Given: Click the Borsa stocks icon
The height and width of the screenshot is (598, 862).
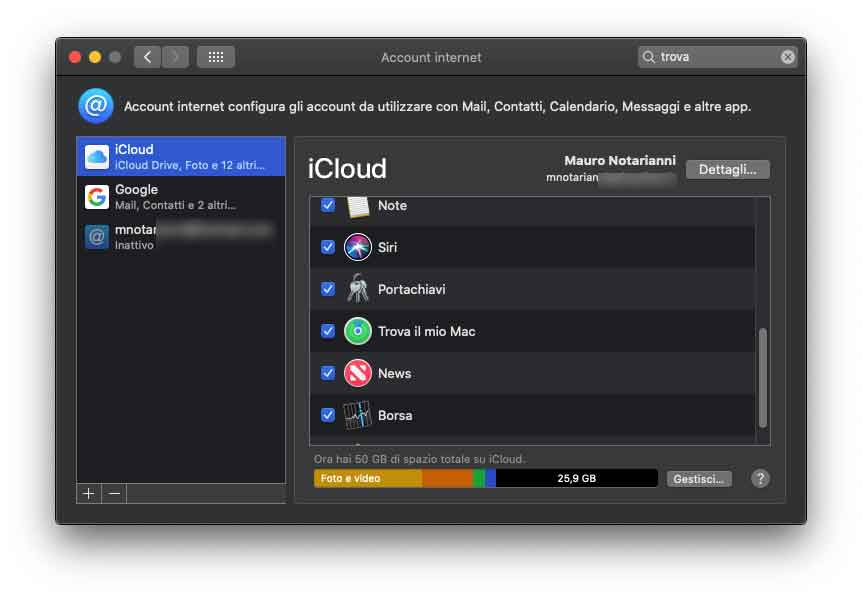Looking at the screenshot, I should [x=358, y=415].
